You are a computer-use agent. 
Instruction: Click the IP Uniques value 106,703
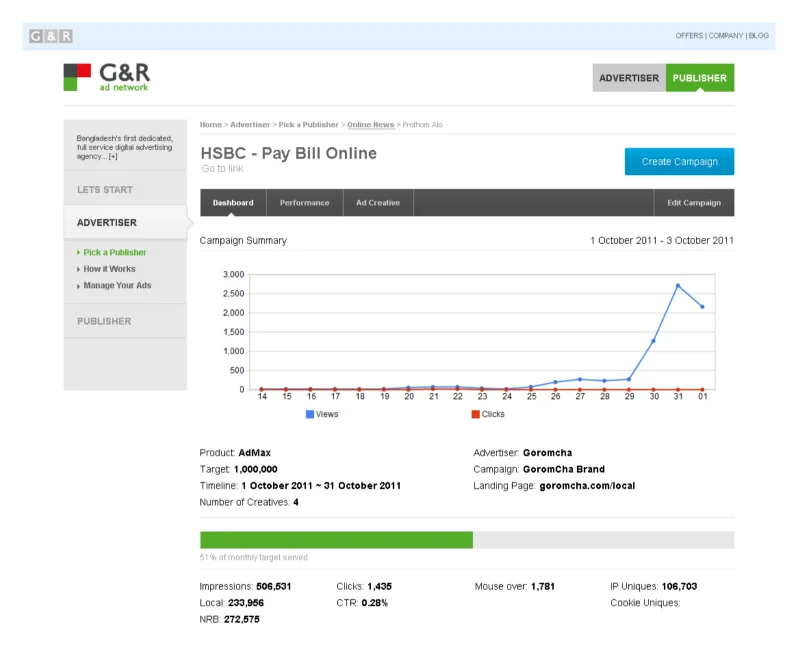coord(679,587)
